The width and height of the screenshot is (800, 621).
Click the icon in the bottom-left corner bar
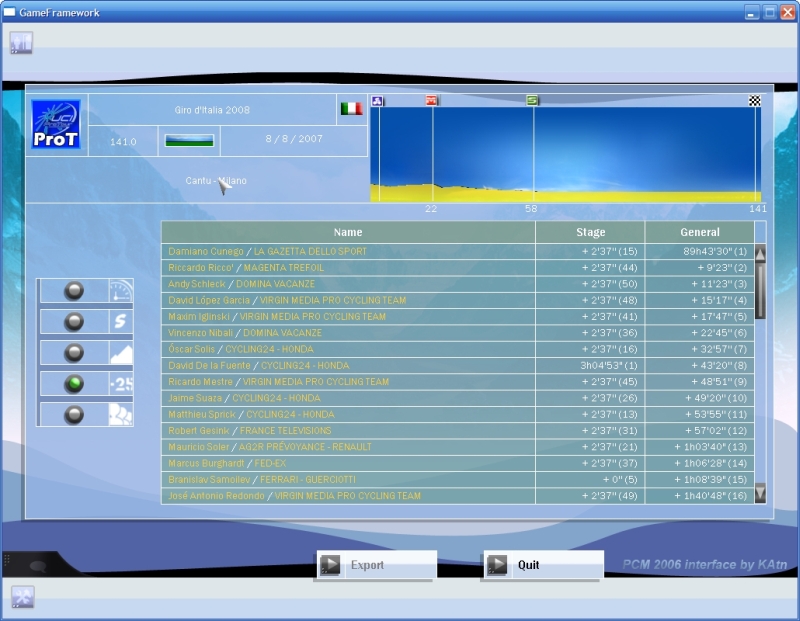(x=21, y=597)
